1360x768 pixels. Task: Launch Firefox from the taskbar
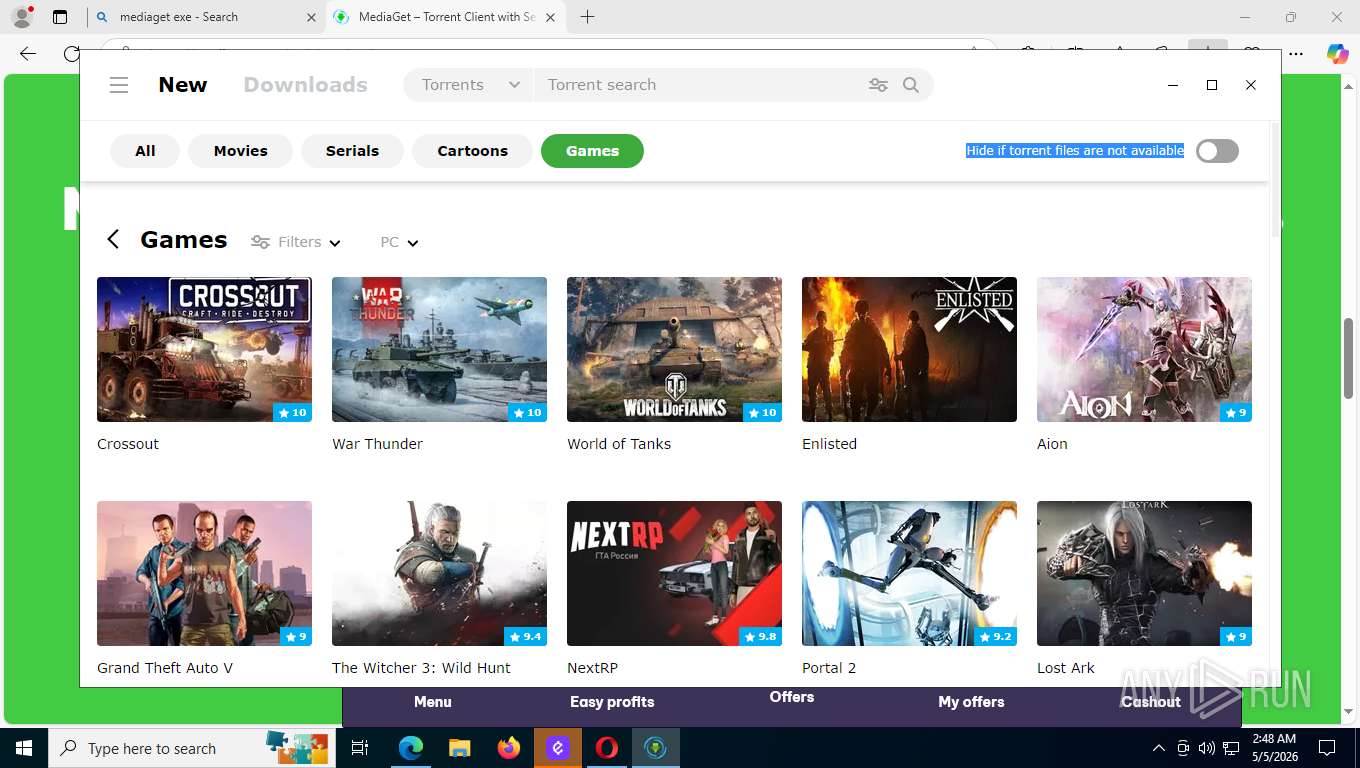pos(509,748)
